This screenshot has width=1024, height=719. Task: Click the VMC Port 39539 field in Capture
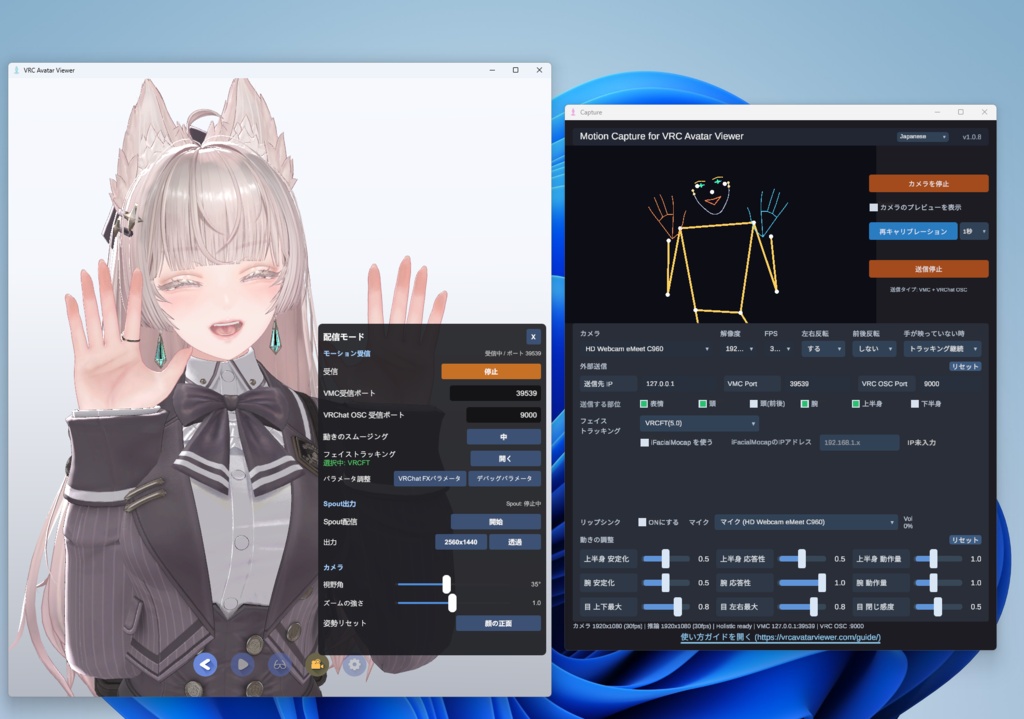coord(816,384)
